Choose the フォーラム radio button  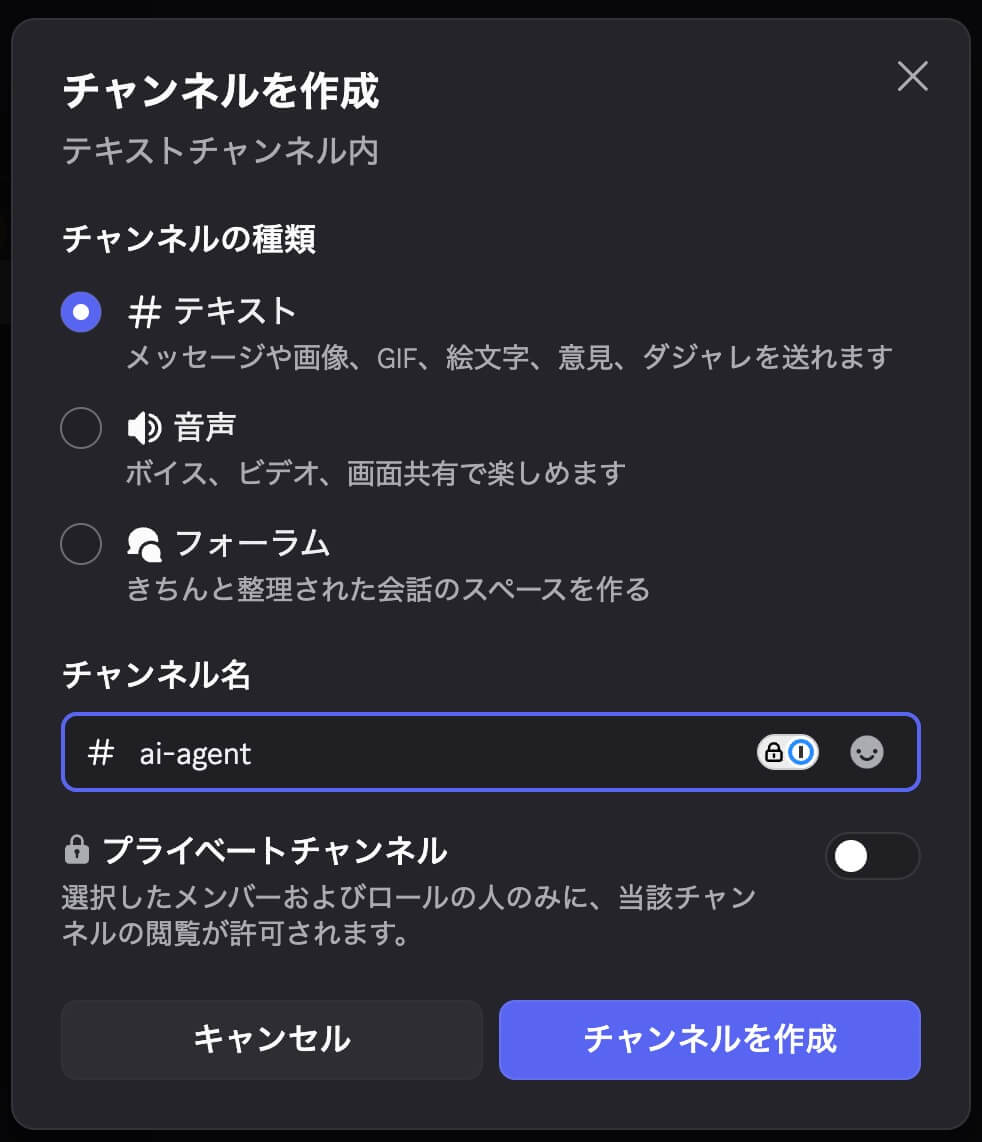(x=81, y=544)
